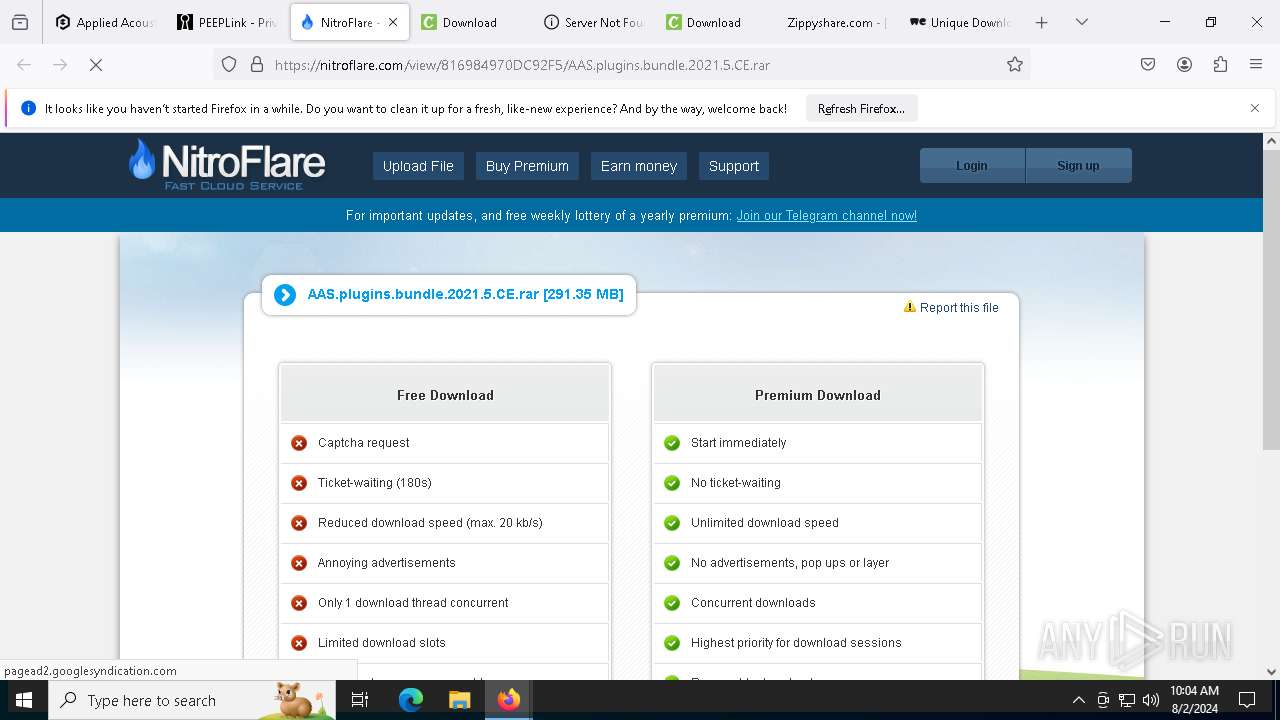Switch to the Zippyshare.com tab
The image size is (1280, 720).
(x=837, y=22)
